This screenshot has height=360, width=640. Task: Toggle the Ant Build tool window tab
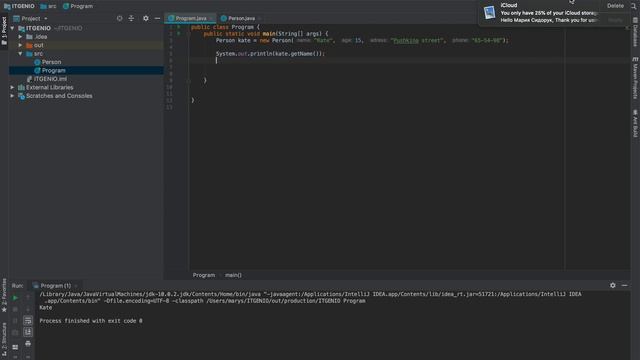(x=636, y=123)
